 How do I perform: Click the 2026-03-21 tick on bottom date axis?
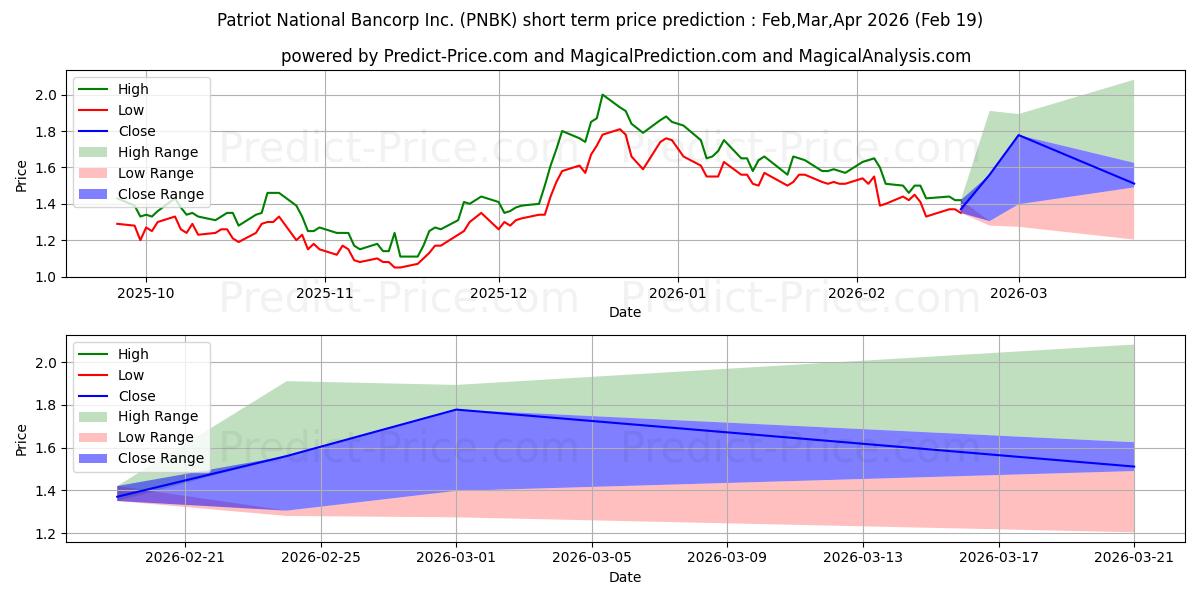1134,556
